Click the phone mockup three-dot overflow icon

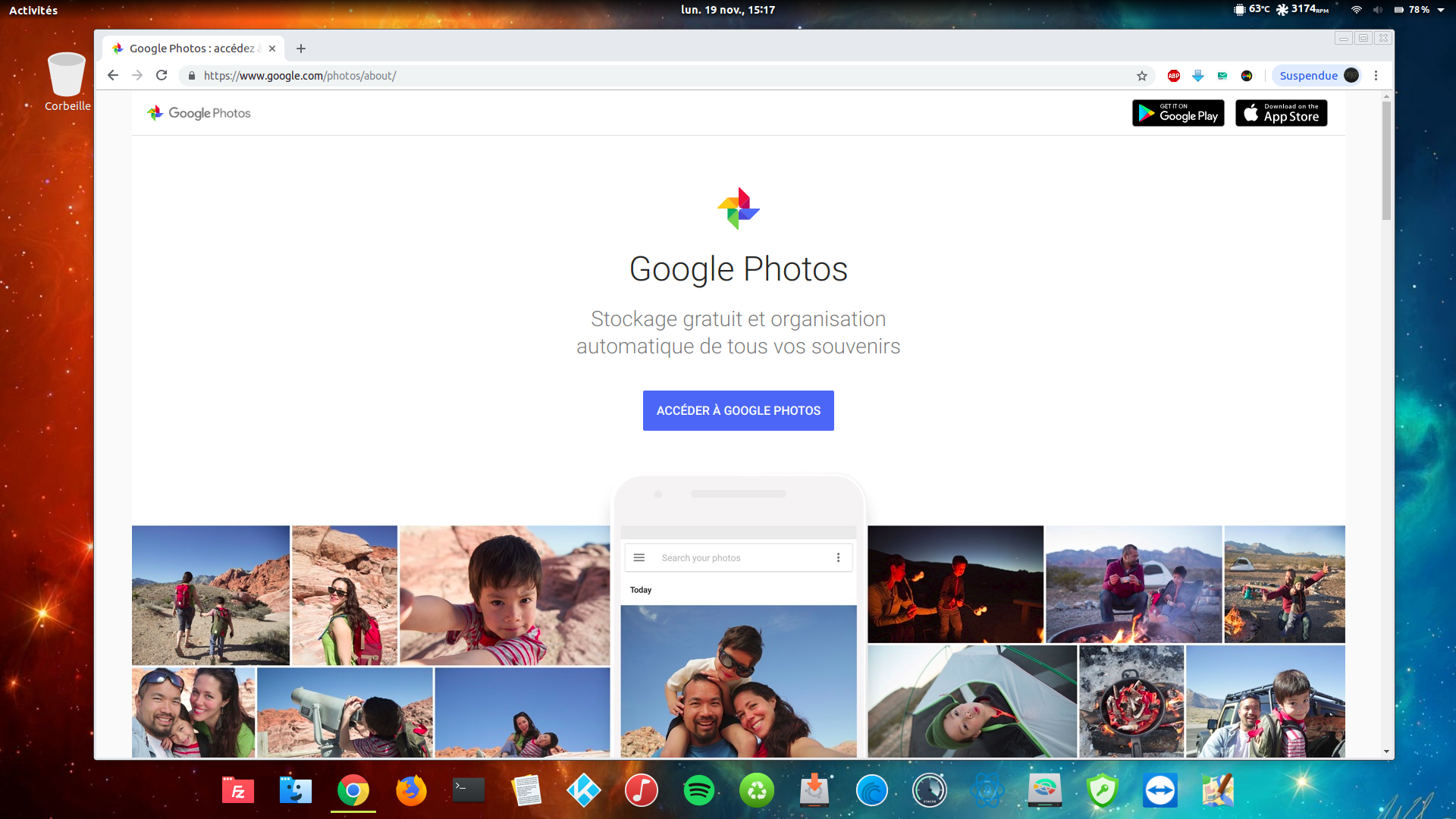coord(838,557)
